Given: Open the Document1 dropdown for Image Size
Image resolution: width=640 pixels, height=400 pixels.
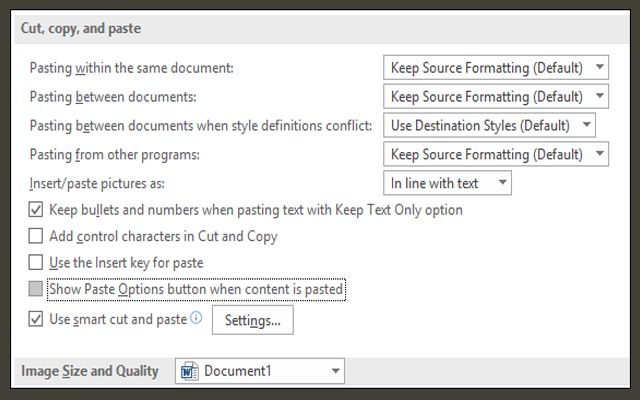Looking at the screenshot, I should pos(260,372).
